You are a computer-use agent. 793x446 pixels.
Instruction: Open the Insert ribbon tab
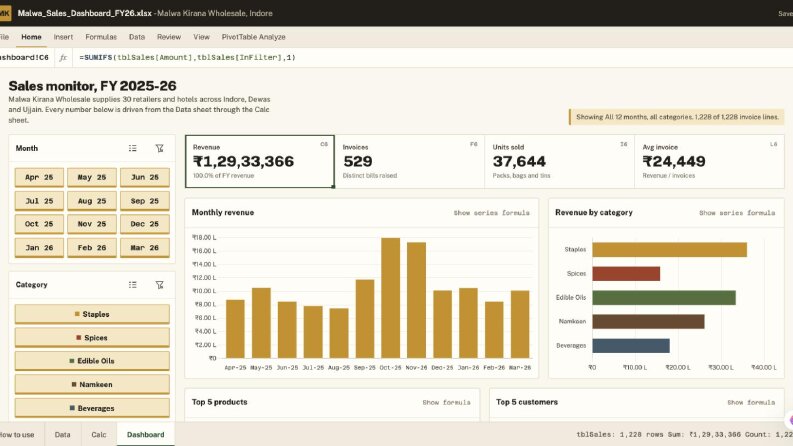tap(63, 37)
